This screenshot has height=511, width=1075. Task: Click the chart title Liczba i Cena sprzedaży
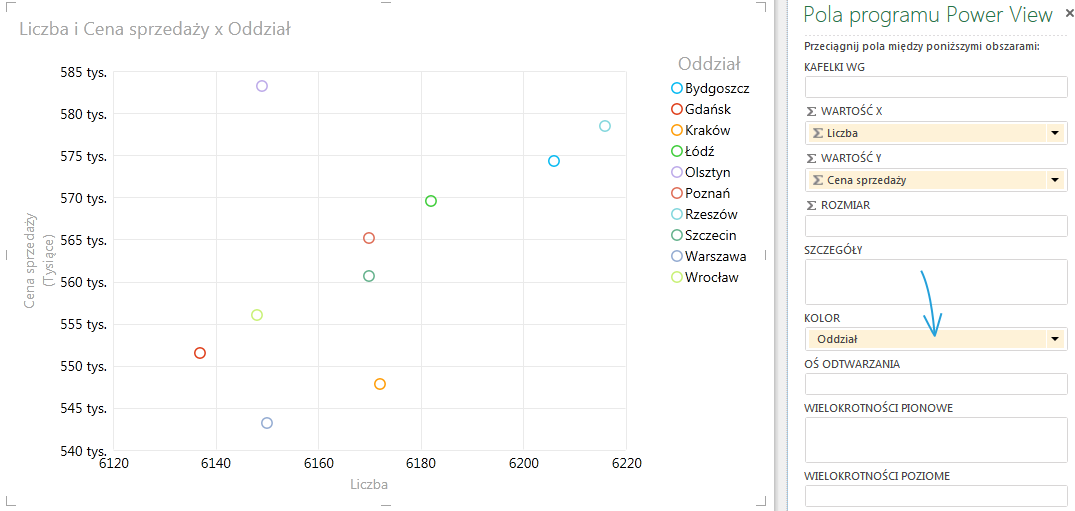[x=155, y=29]
